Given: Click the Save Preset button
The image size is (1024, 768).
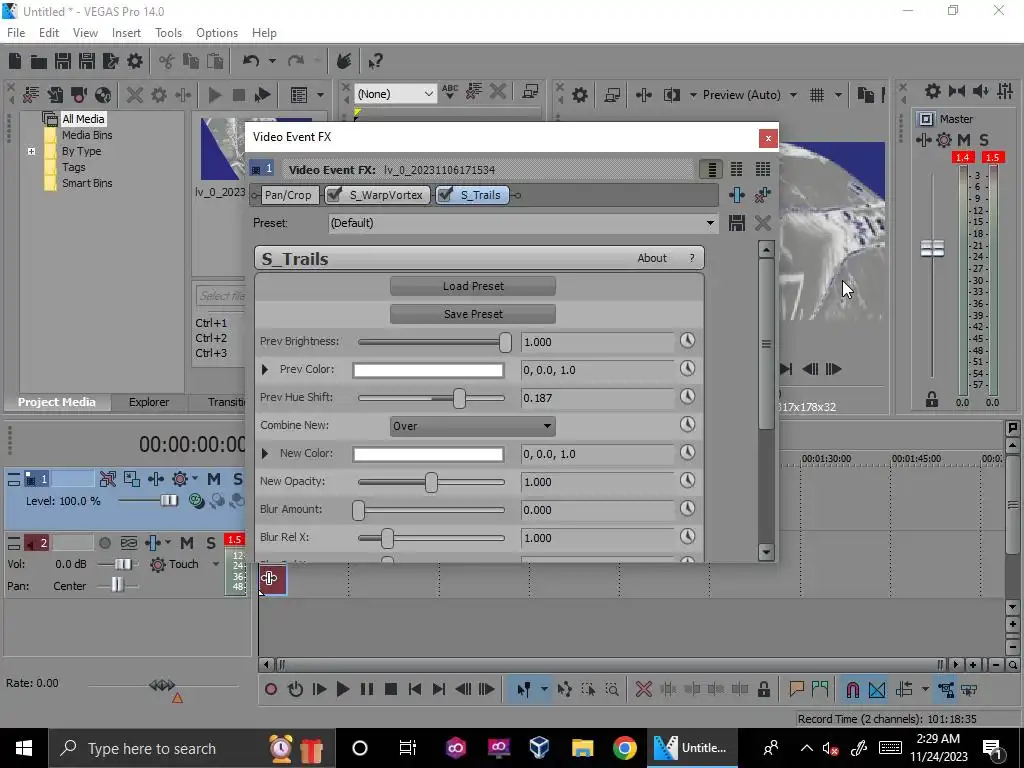Looking at the screenshot, I should click(473, 314).
